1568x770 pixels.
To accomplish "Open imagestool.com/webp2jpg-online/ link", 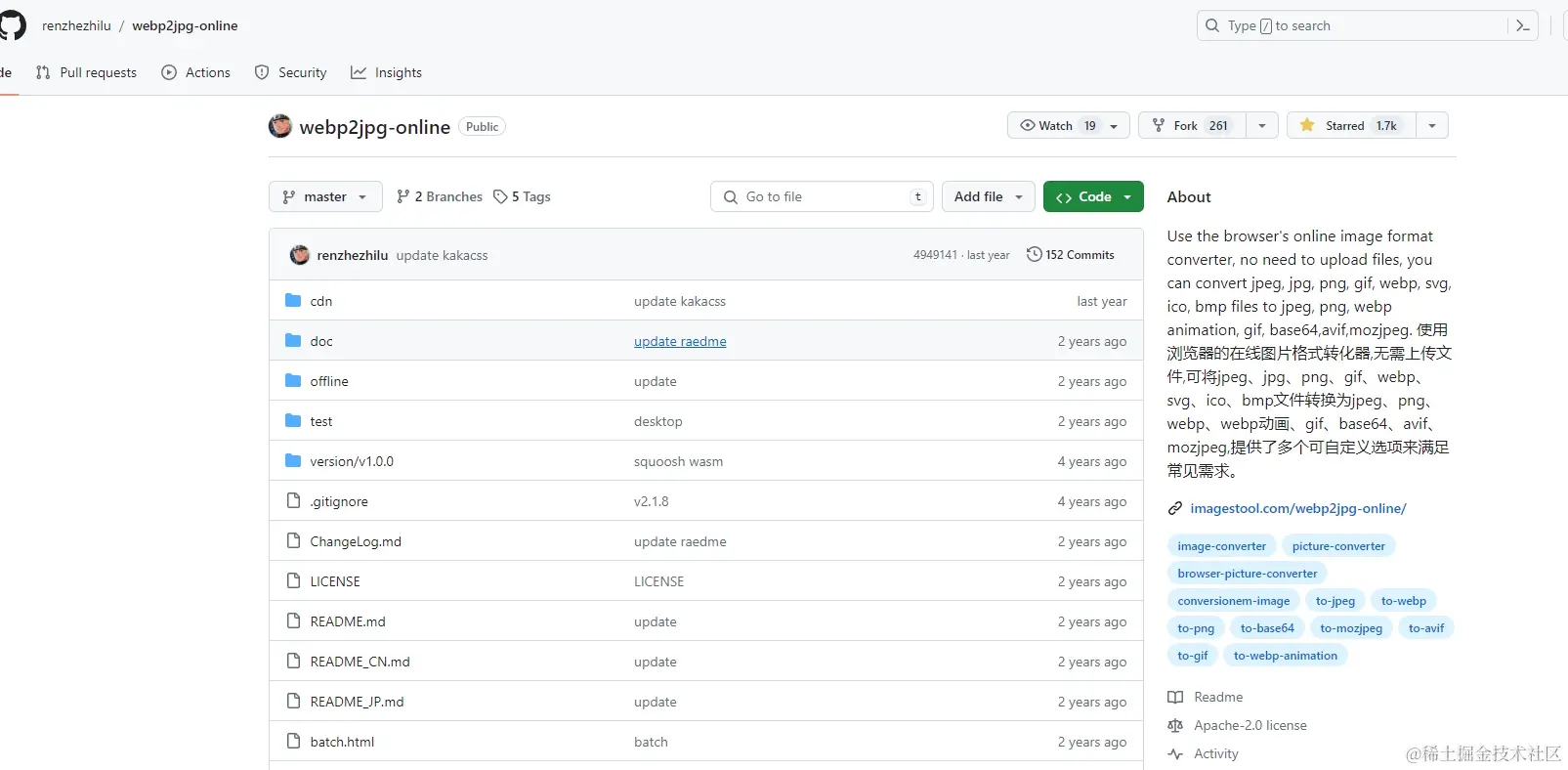I will [1298, 508].
